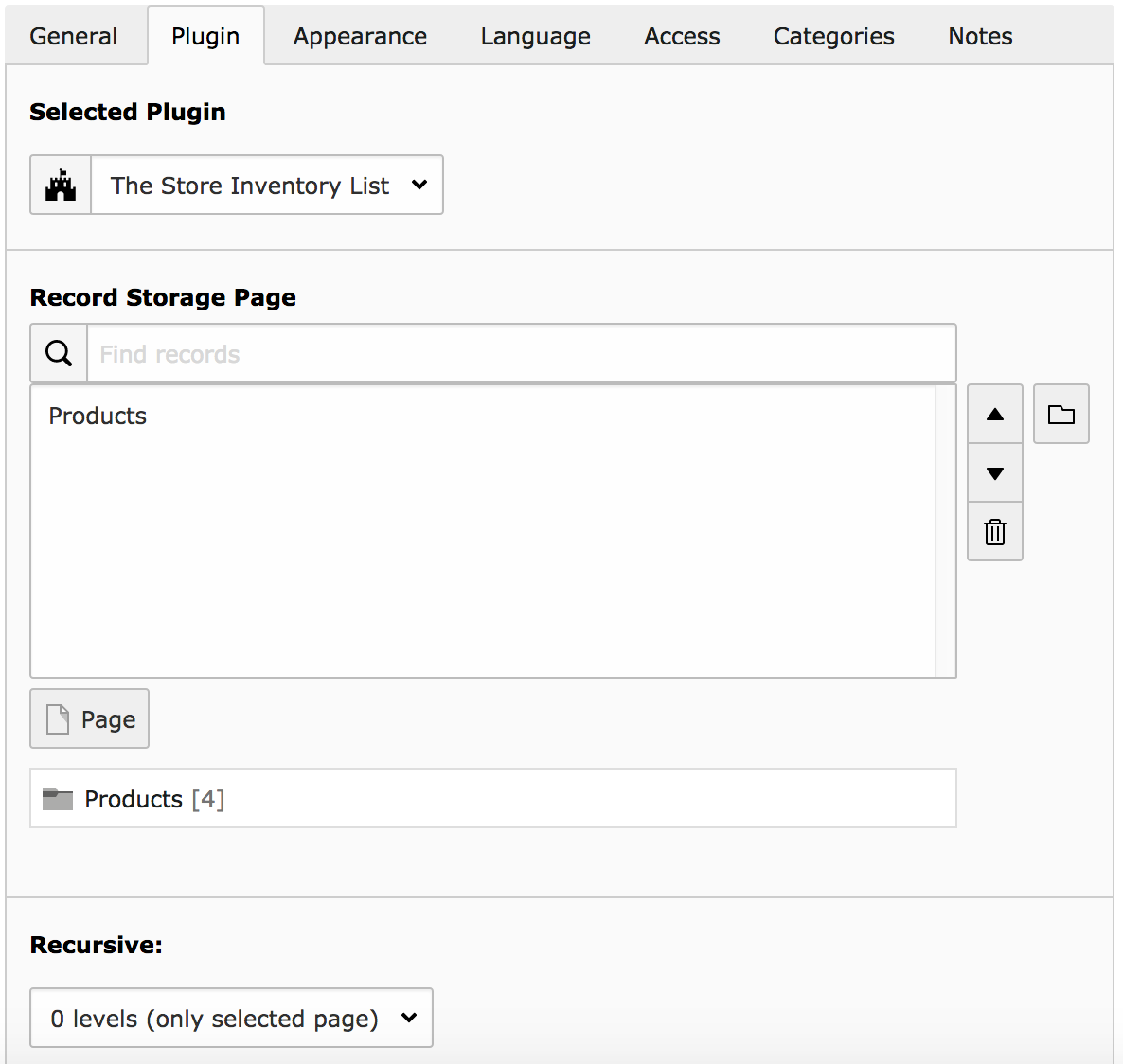Move selected record up
This screenshot has width=1123, height=1064.
994,415
